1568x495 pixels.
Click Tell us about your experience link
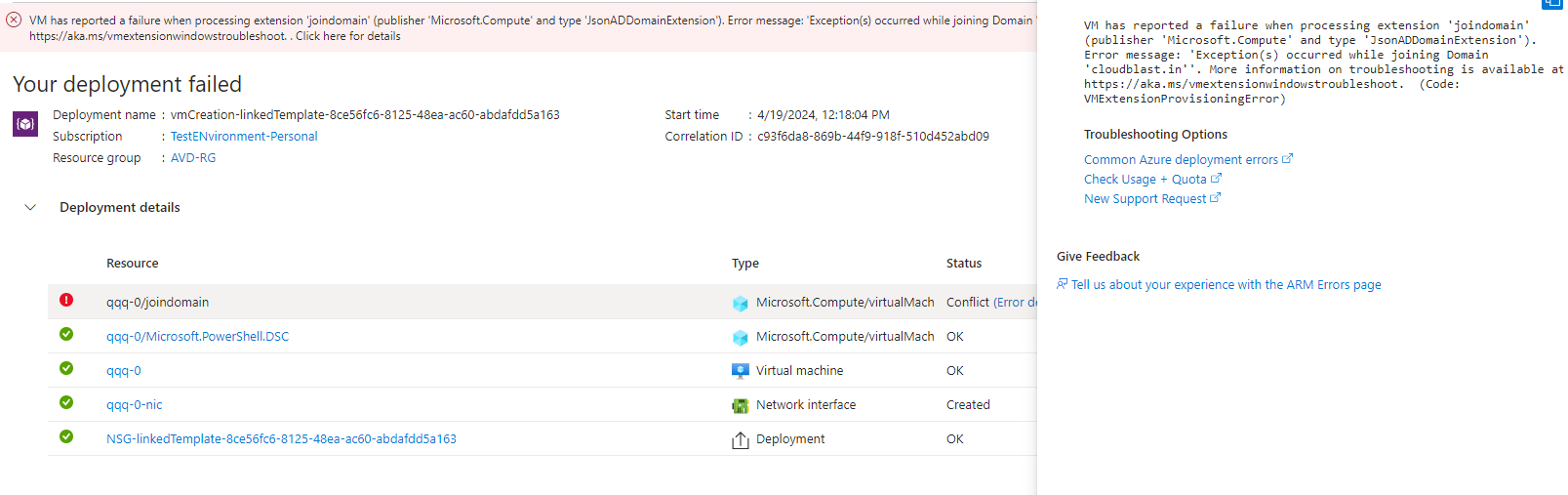tap(1226, 285)
